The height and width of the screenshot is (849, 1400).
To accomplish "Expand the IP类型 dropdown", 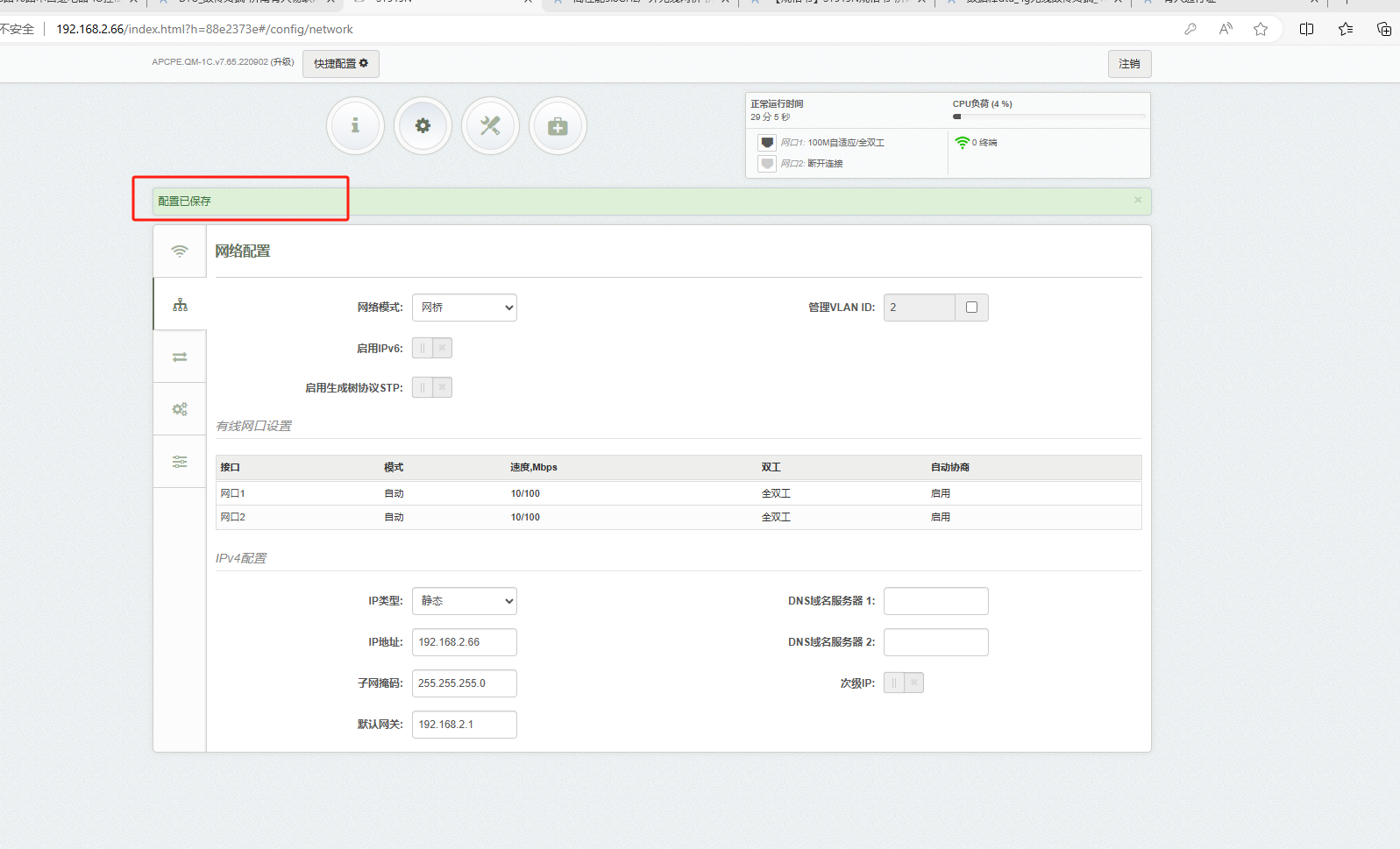I will pos(465,601).
